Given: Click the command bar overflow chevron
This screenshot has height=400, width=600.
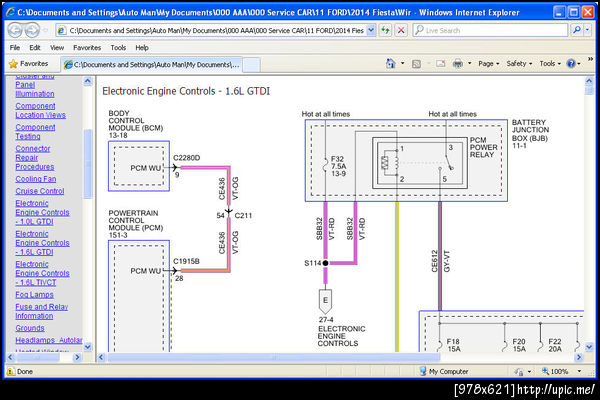Looking at the screenshot, I should [x=590, y=59].
